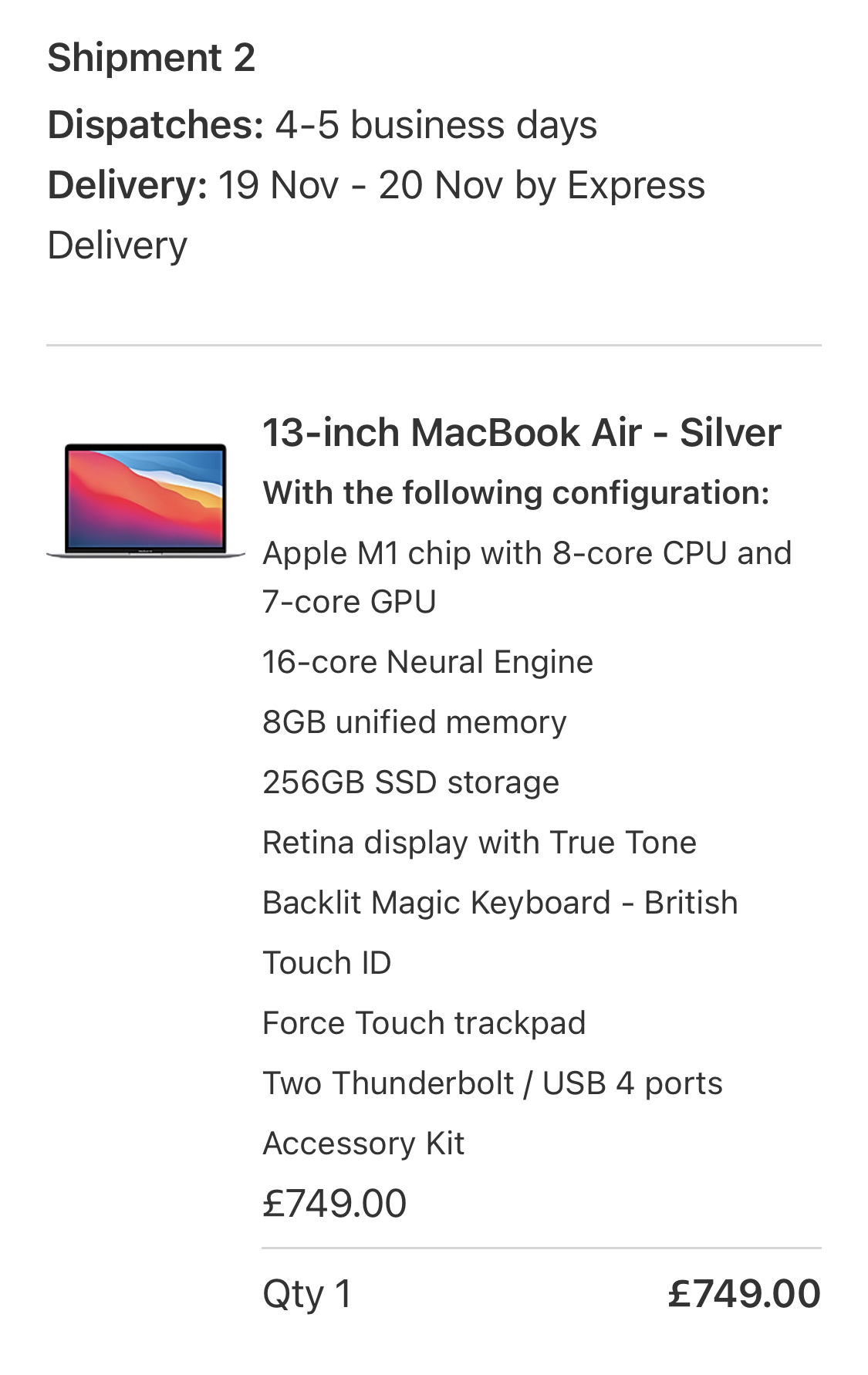This screenshot has width=868, height=1375.
Task: Click the With the following configuration heading
Action: 516,492
